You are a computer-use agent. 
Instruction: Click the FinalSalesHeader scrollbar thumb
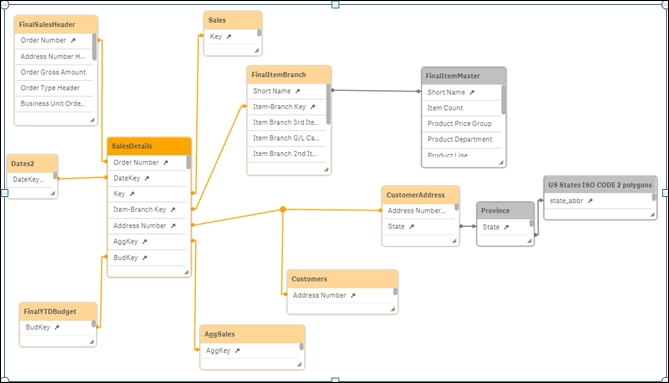click(94, 47)
